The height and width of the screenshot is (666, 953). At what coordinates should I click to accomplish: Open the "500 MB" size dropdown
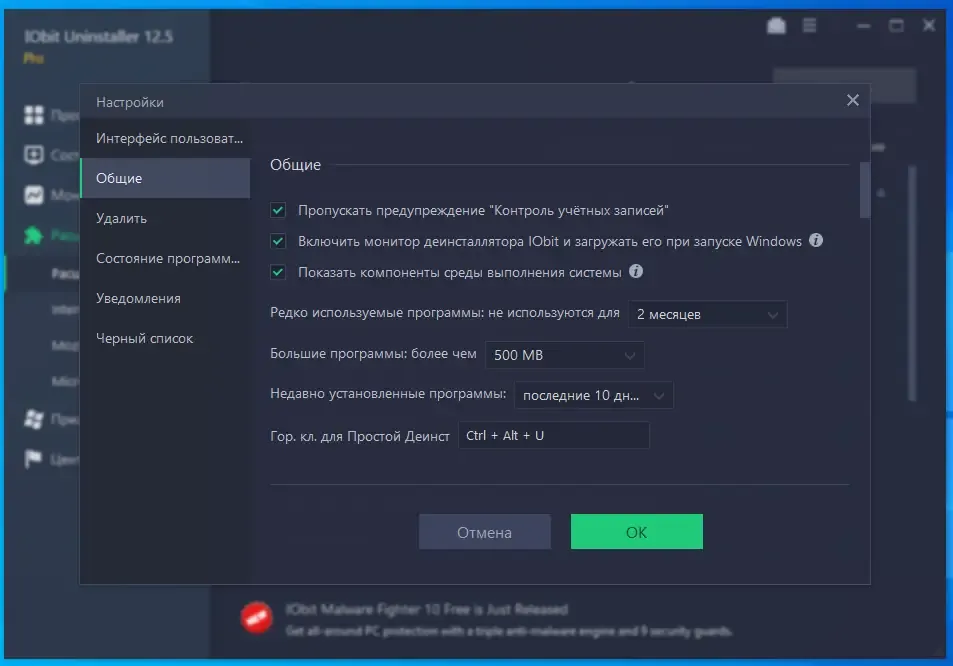tap(565, 355)
